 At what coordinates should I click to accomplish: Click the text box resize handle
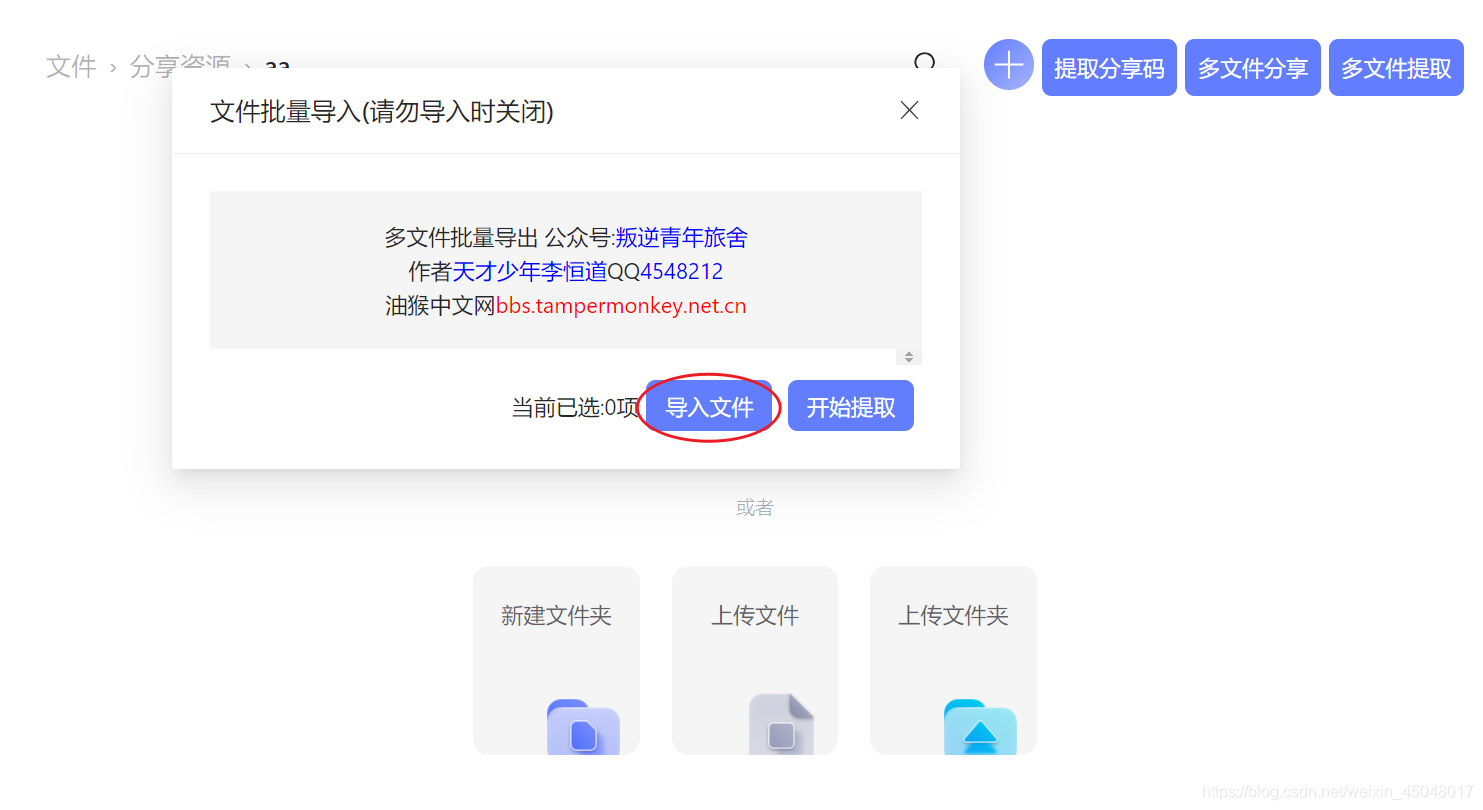tap(909, 357)
